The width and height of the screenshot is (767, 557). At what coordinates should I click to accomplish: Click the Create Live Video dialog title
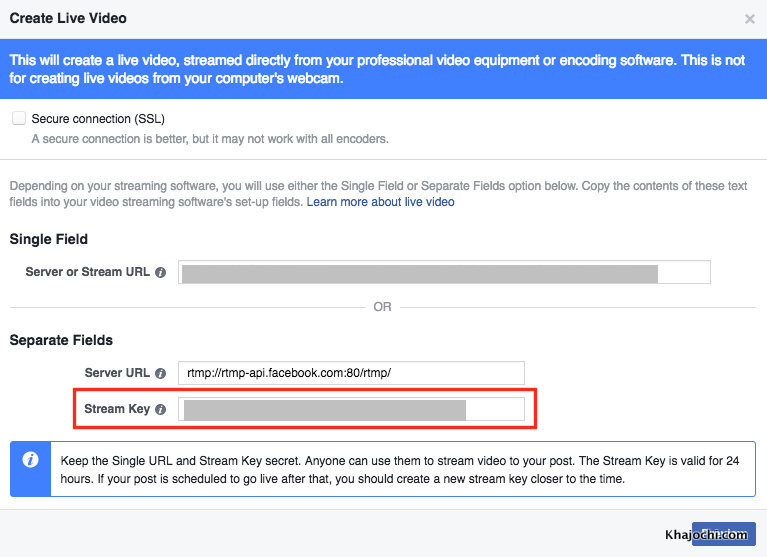coord(68,18)
